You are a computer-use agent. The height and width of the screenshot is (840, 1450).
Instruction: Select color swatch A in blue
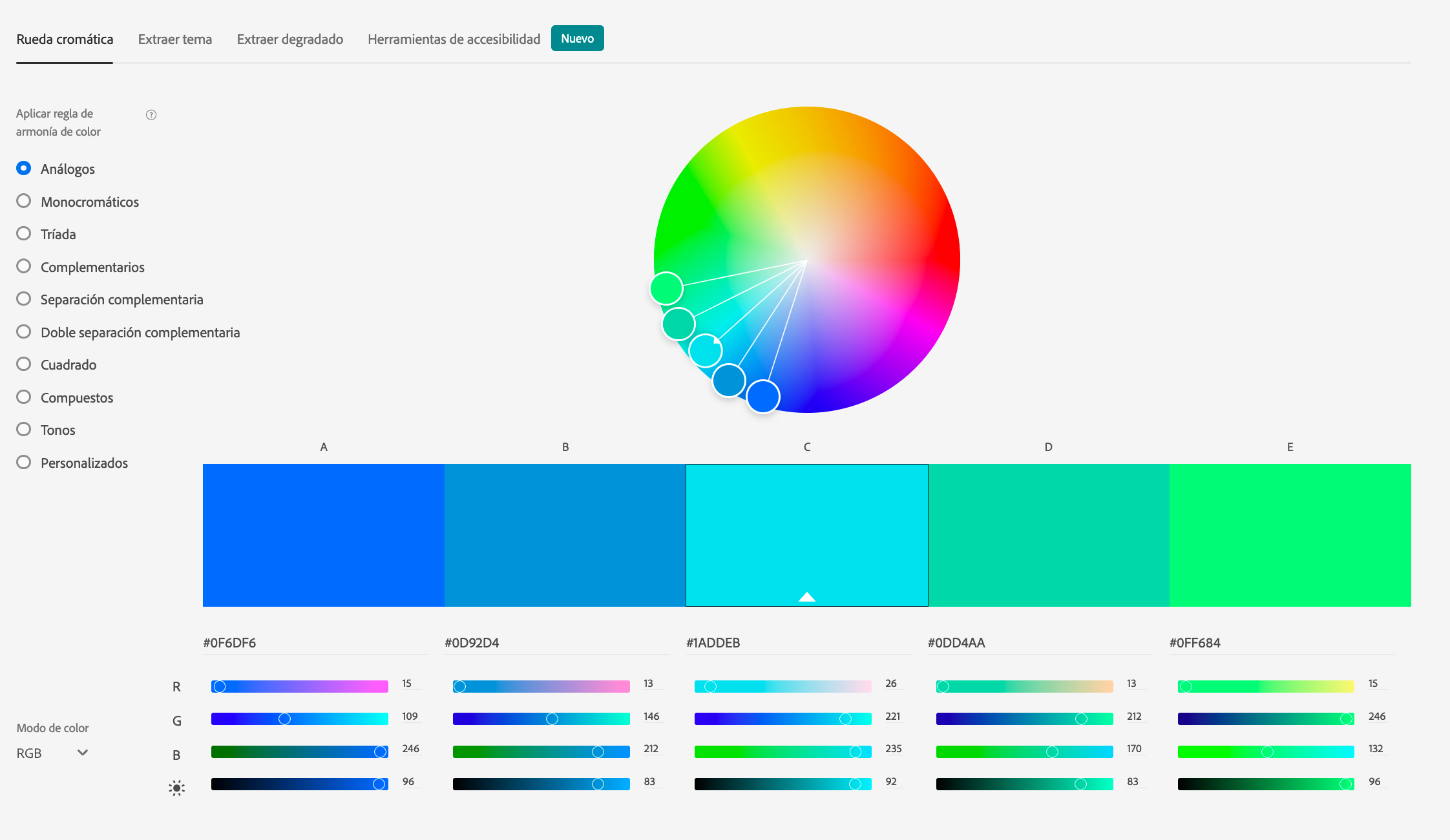coord(324,535)
